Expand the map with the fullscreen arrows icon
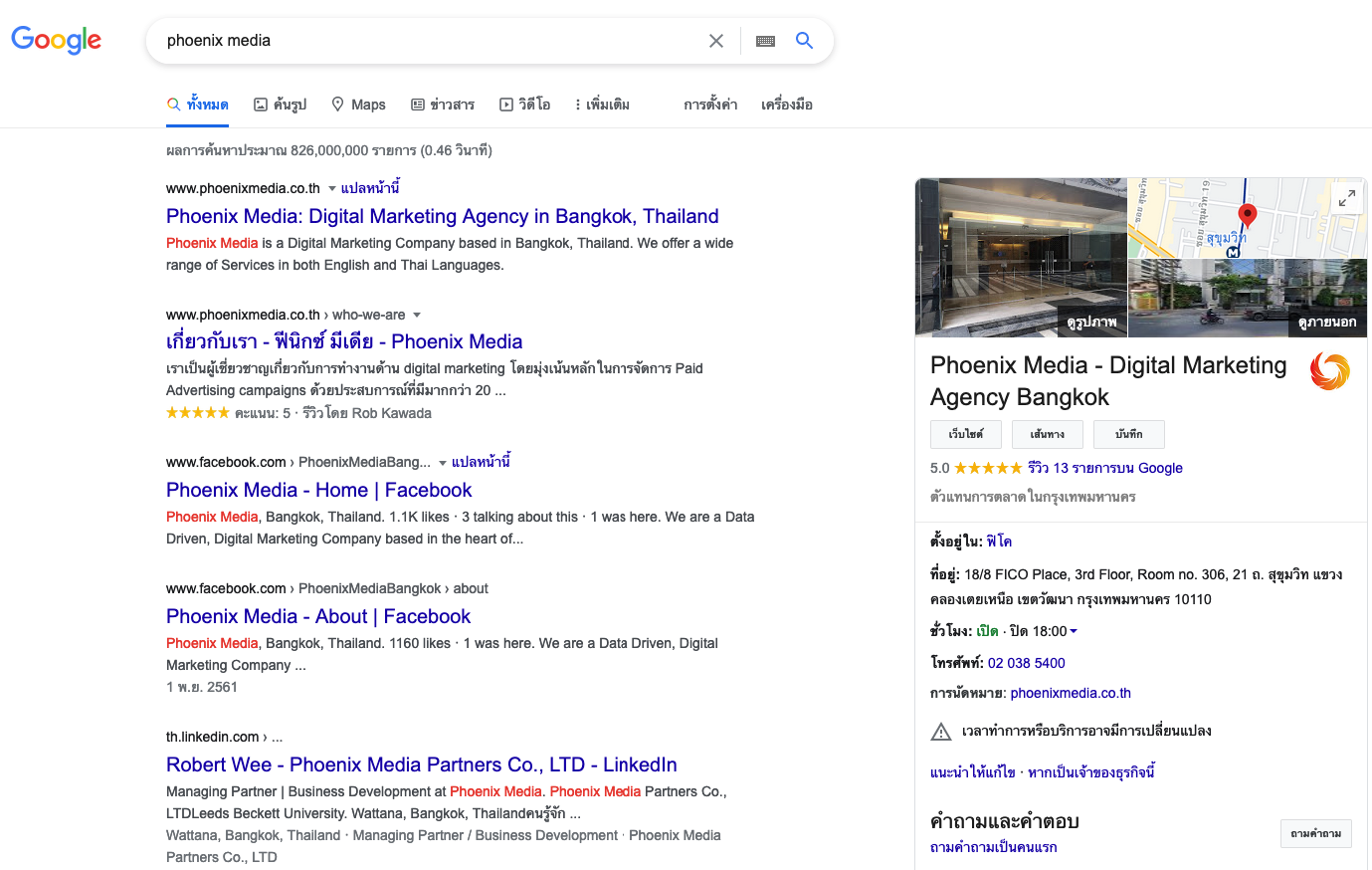The image size is (1372, 870). [x=1347, y=198]
